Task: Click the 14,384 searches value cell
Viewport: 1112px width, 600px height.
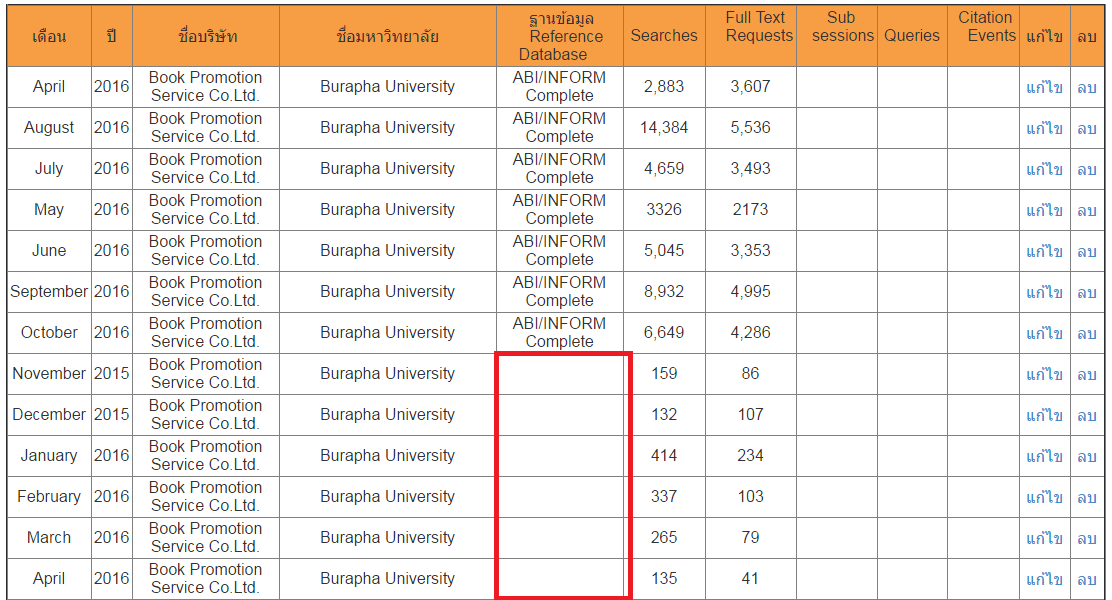Action: click(664, 128)
